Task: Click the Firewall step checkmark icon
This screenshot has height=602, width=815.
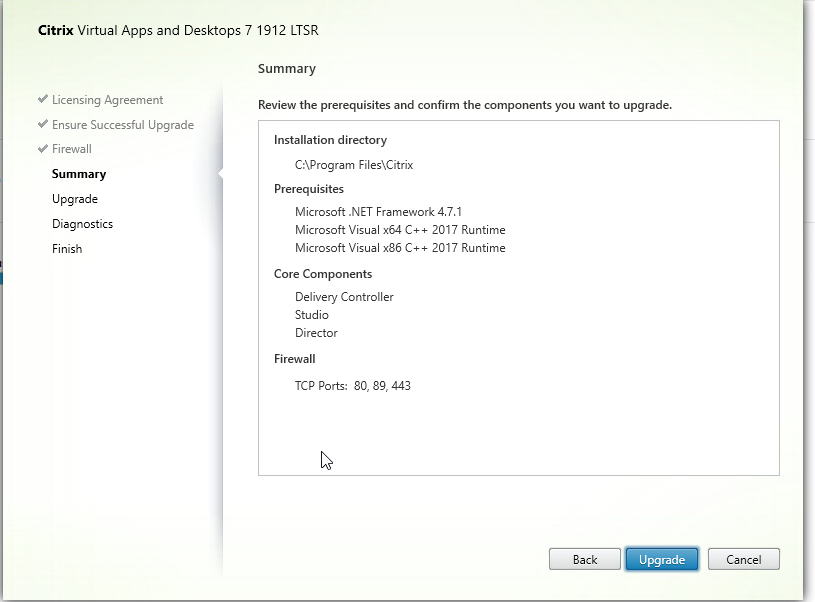Action: (43, 149)
